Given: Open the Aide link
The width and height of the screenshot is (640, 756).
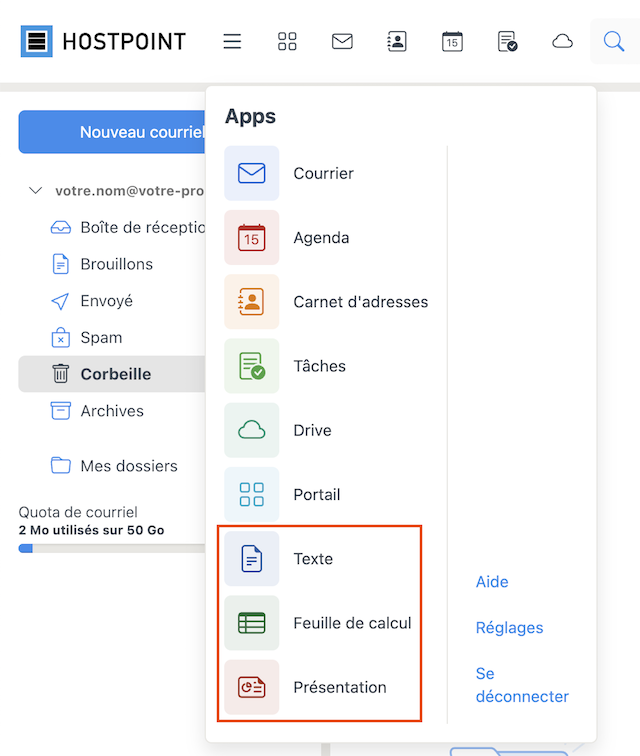Looking at the screenshot, I should tap(492, 582).
